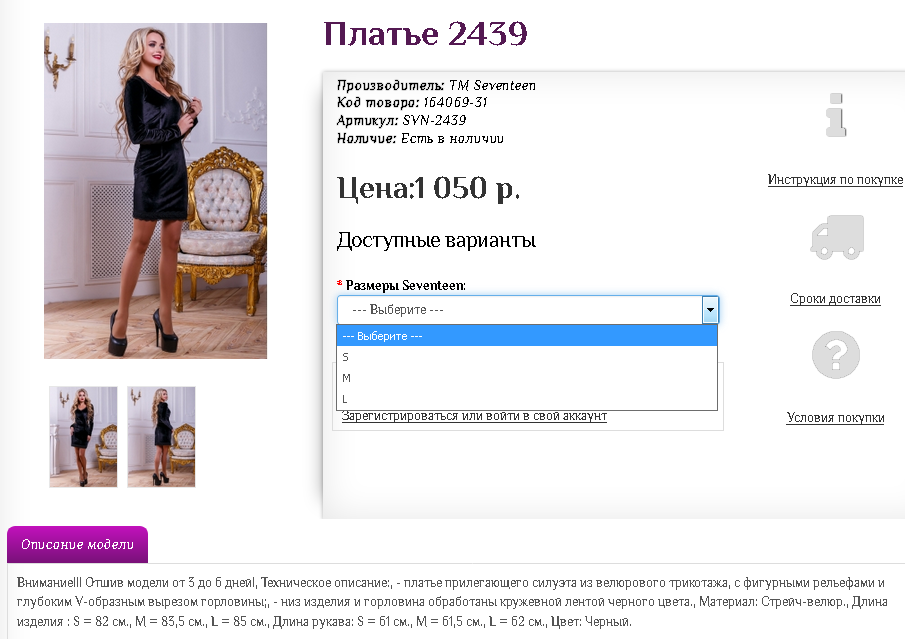Viewport: 905px width, 639px height.
Task: Click the Цена 1 050 р. price text
Action: [x=428, y=188]
